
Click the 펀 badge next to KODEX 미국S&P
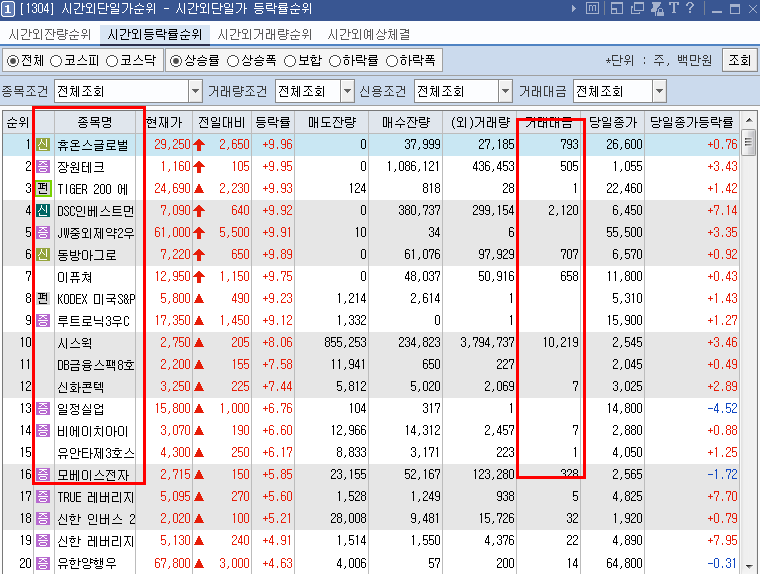point(43,299)
